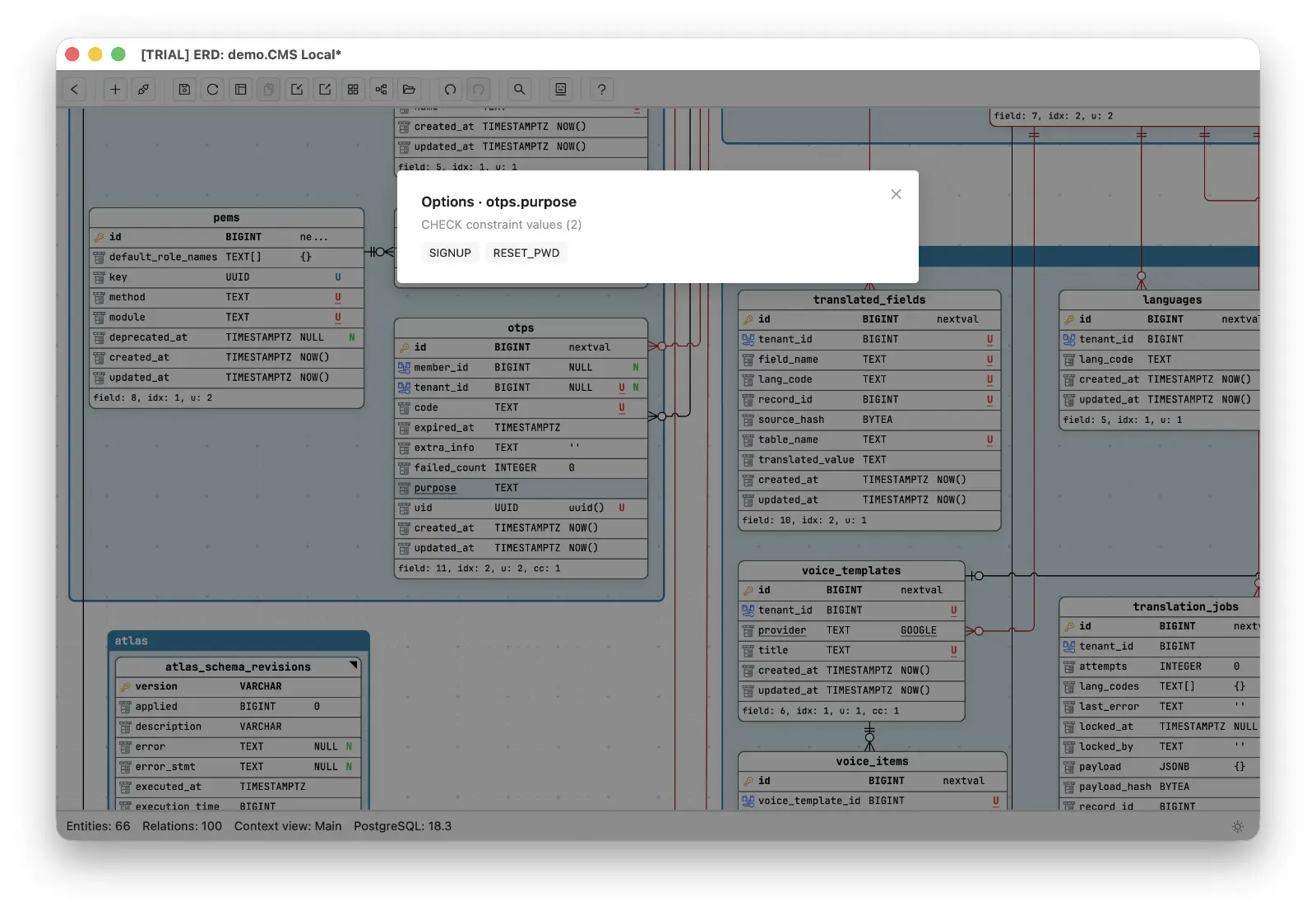The width and height of the screenshot is (1316, 915).
Task: Select the translated_fields table header
Action: point(869,300)
